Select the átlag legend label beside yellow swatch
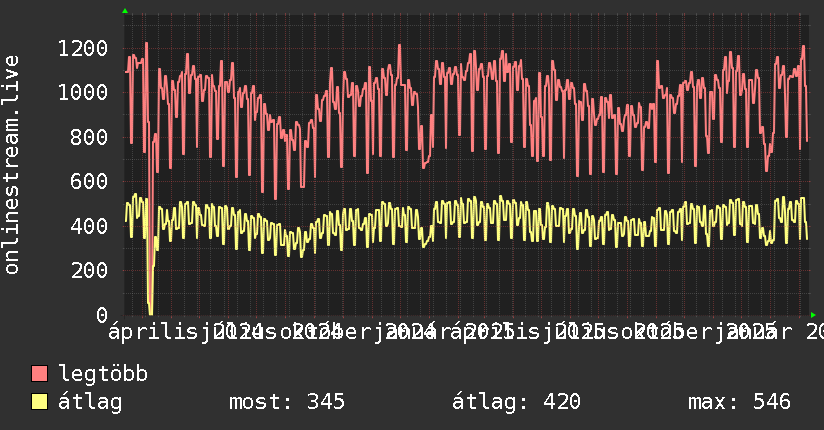 90,402
